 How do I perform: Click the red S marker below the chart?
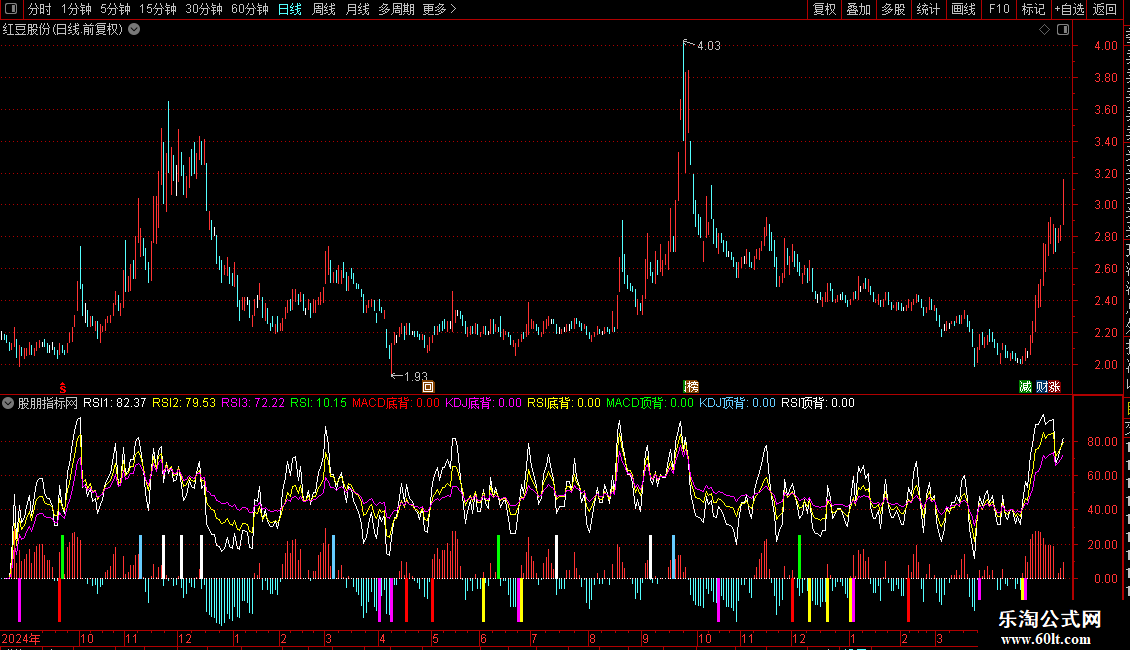click(x=63, y=388)
